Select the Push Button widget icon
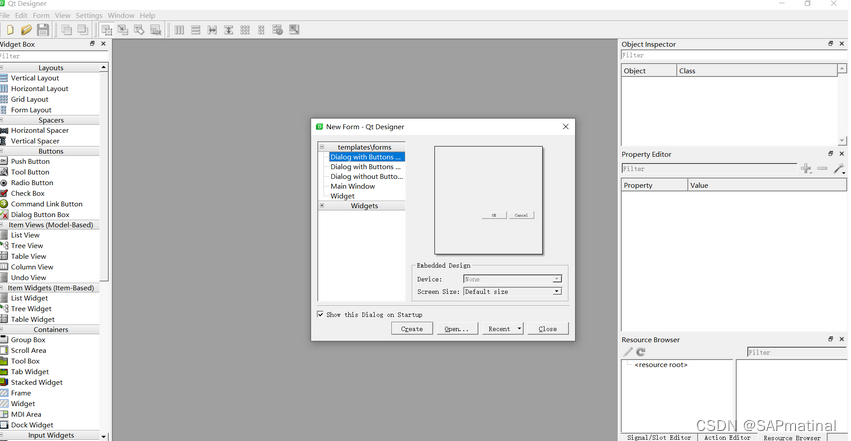This screenshot has height=441, width=851. tap(4, 161)
